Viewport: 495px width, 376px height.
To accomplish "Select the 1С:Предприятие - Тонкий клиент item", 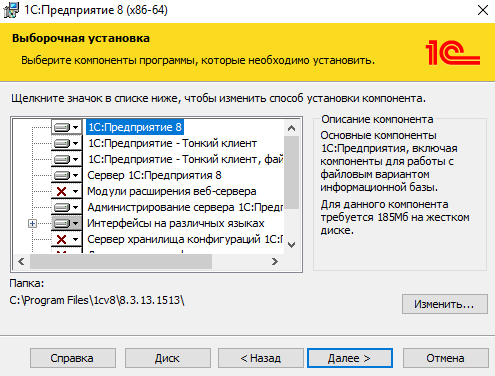I will [172, 143].
